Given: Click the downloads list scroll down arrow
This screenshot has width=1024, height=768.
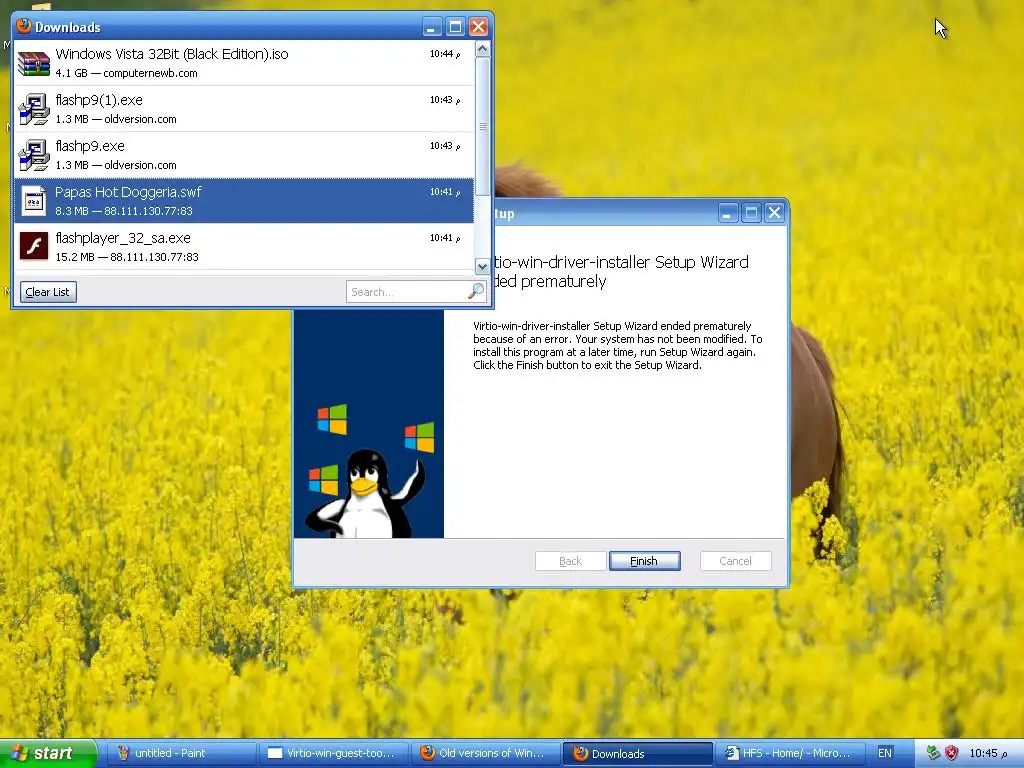Looking at the screenshot, I should [483, 266].
